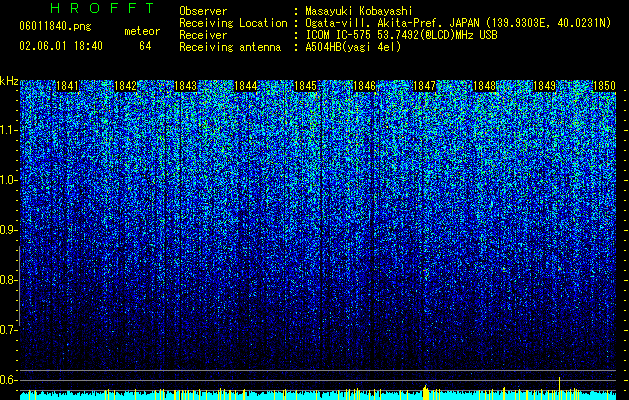The height and width of the screenshot is (400, 629).
Task: Click the 1849 time marker
Action: (544, 86)
